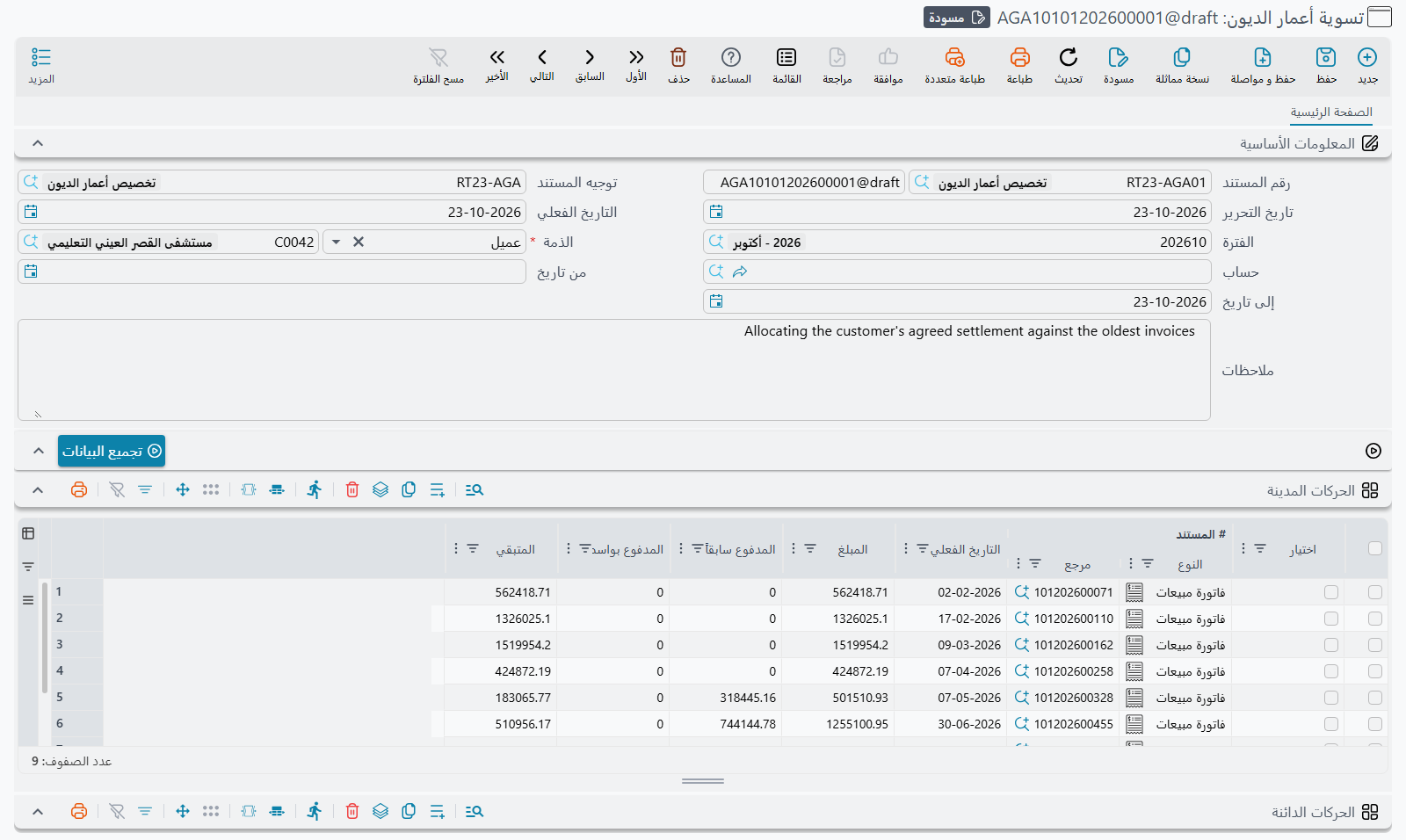Toggle select-all checkbox in table header
This screenshot has width=1406, height=840.
(1375, 548)
